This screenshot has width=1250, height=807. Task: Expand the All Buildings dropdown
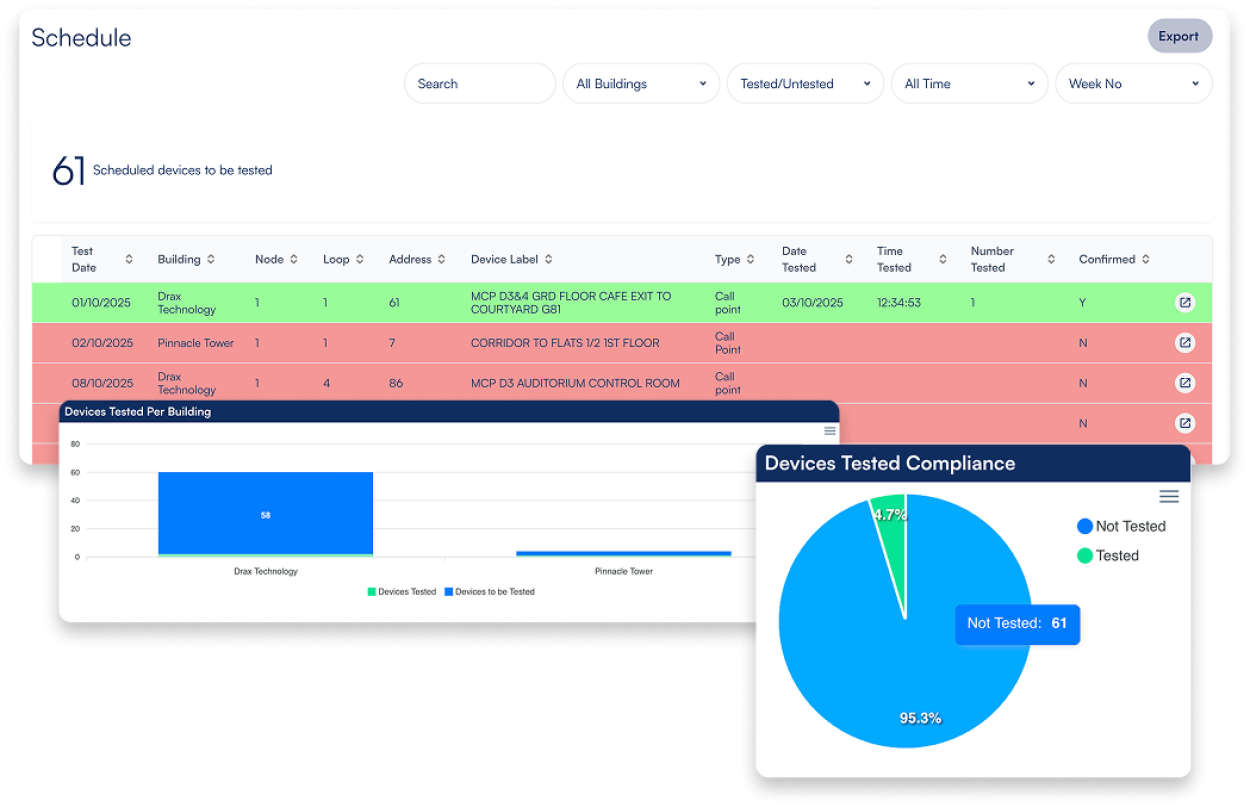641,84
